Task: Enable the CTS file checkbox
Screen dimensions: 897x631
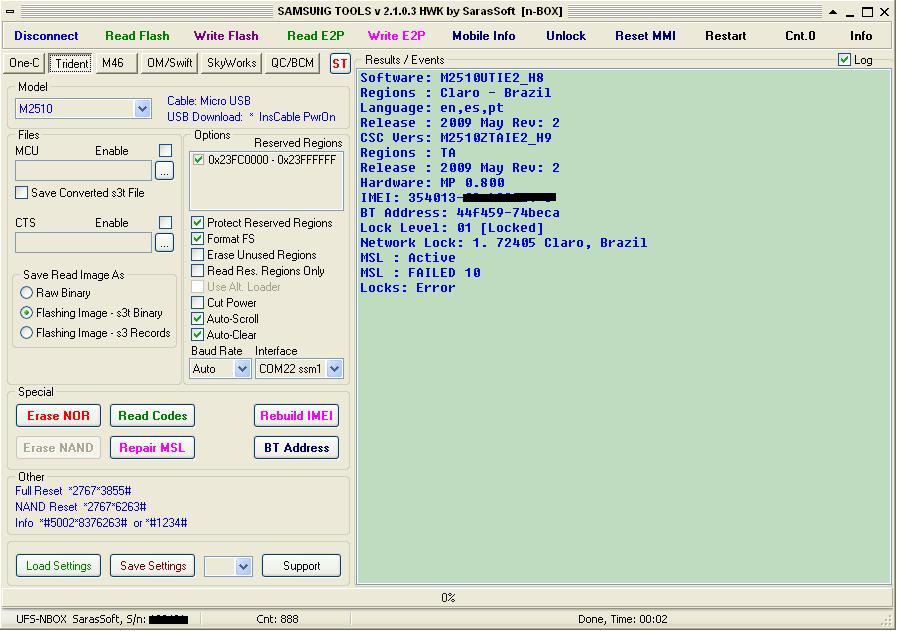Action: coord(165,222)
